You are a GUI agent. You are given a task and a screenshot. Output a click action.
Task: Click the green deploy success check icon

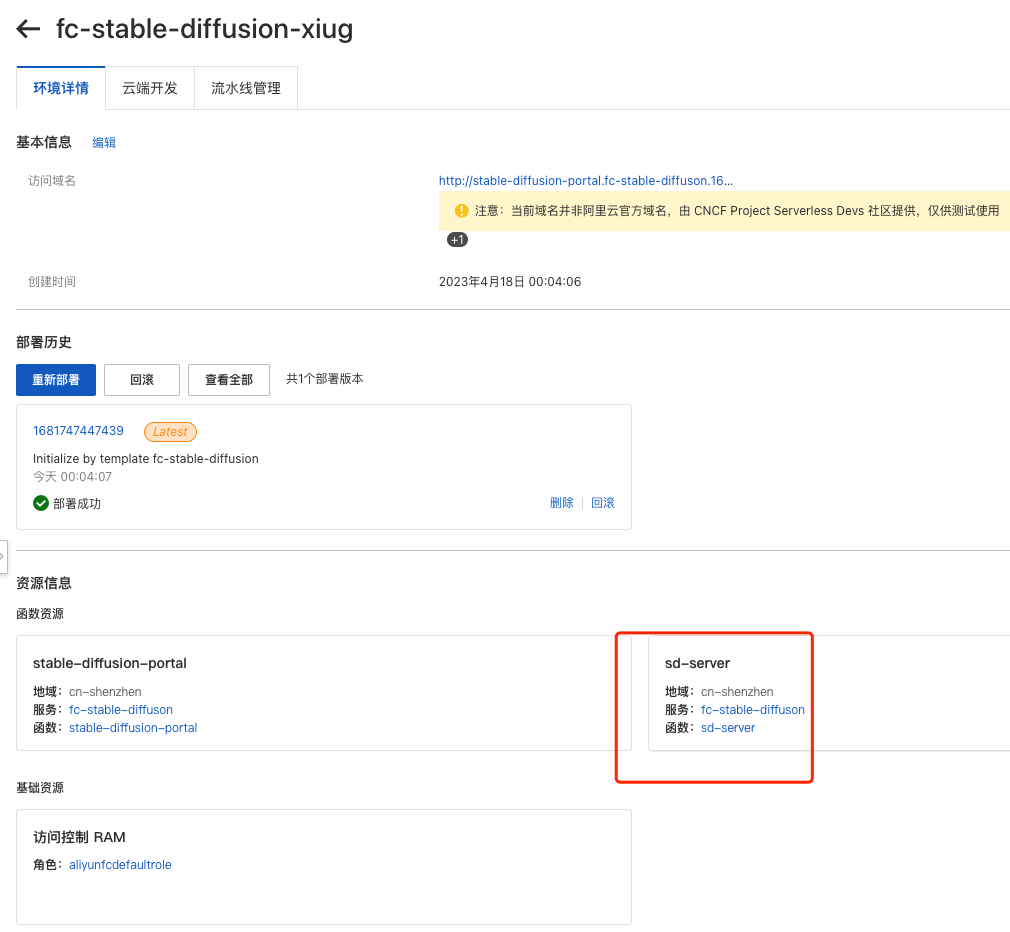point(41,503)
